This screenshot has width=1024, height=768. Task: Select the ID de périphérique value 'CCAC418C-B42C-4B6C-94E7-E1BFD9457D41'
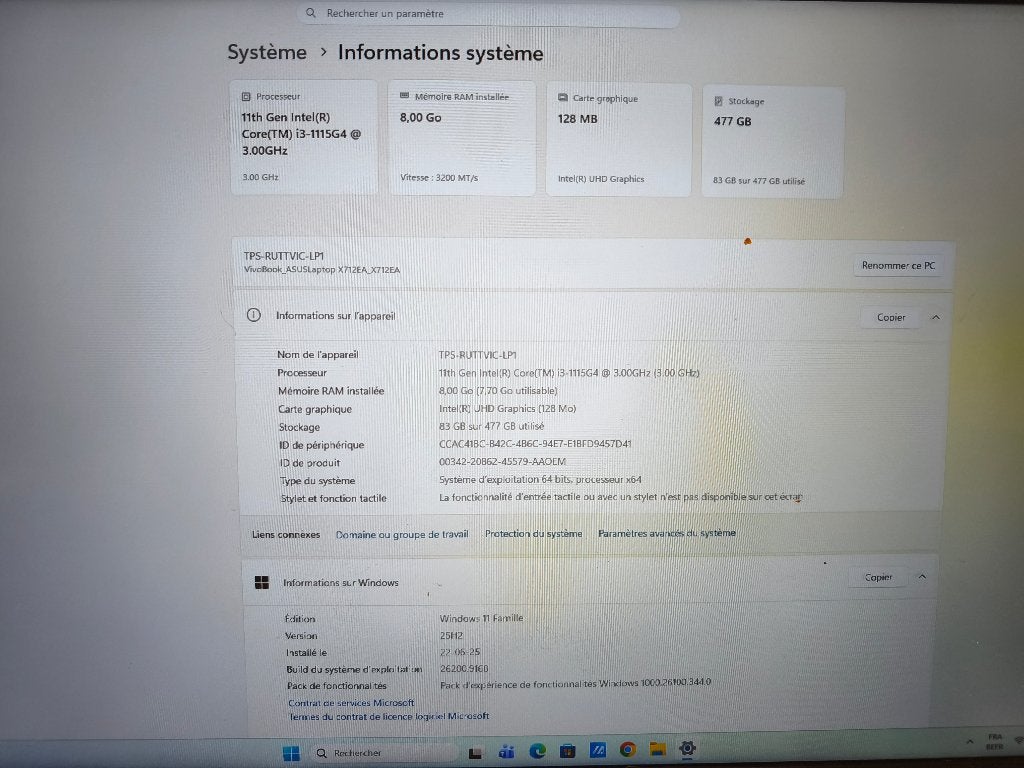coord(535,444)
